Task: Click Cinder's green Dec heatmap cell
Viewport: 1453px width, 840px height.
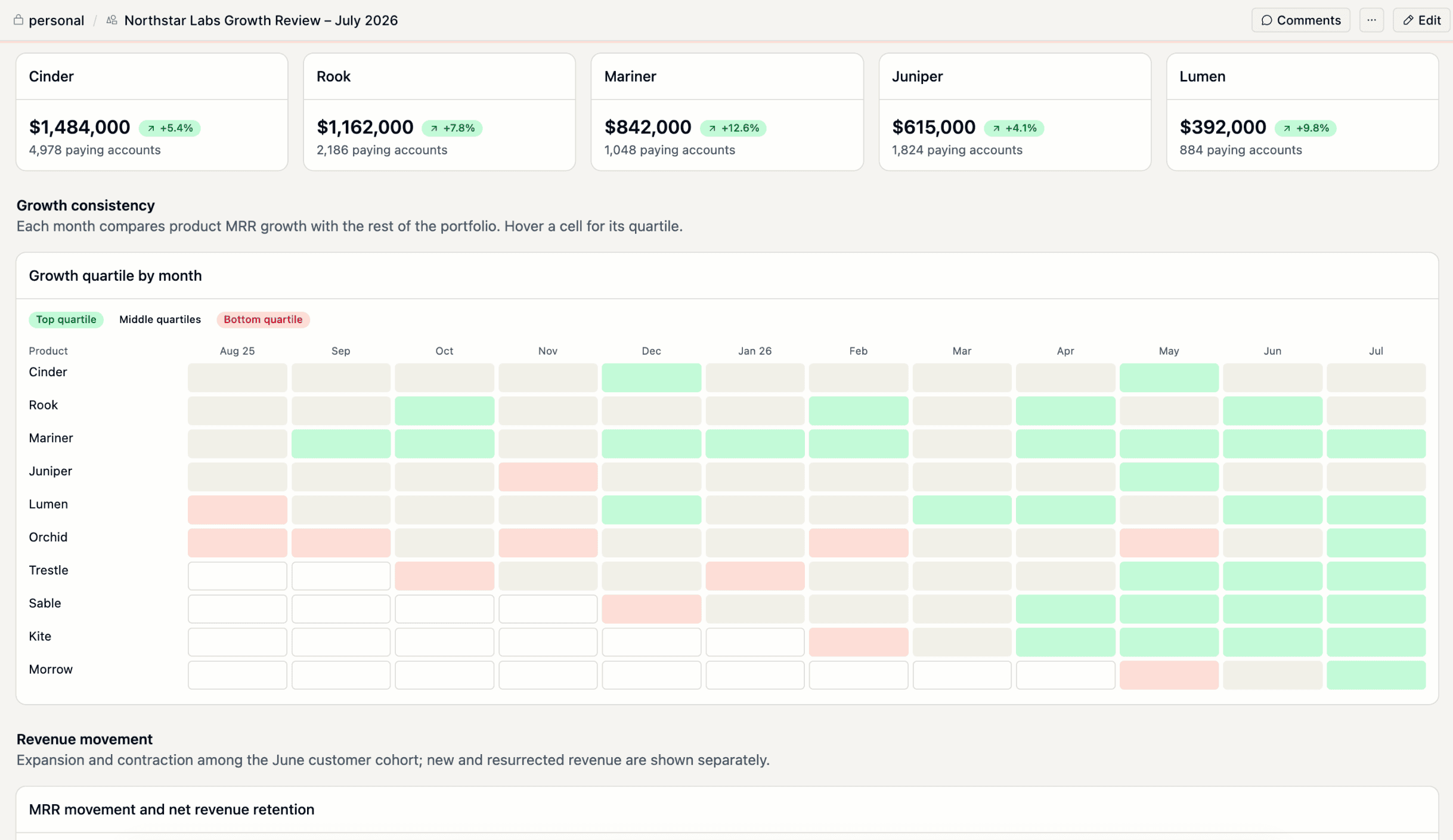Action: point(651,378)
